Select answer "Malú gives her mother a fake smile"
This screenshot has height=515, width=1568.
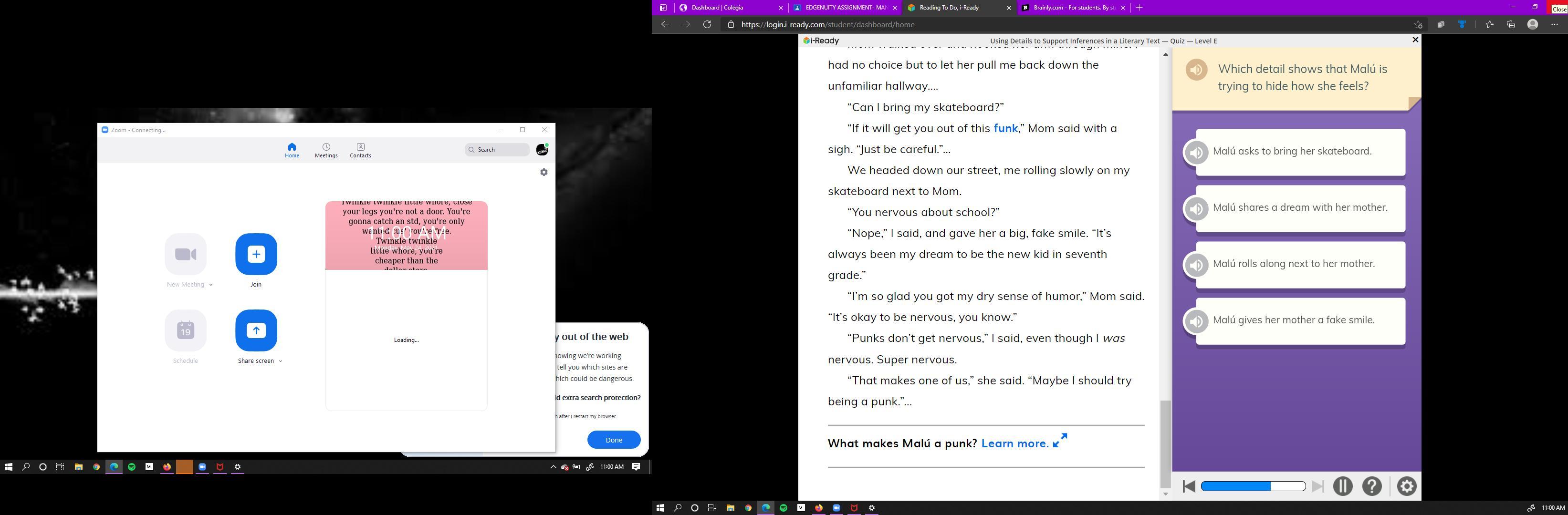point(1300,320)
